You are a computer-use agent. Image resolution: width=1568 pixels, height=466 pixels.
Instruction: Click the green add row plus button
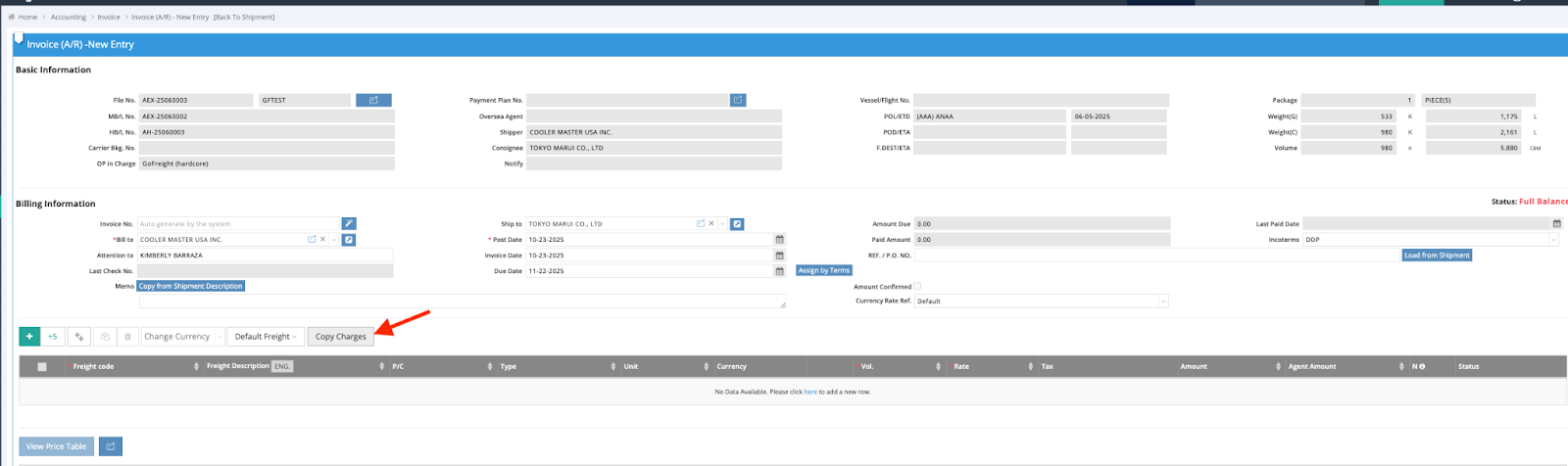pos(29,337)
